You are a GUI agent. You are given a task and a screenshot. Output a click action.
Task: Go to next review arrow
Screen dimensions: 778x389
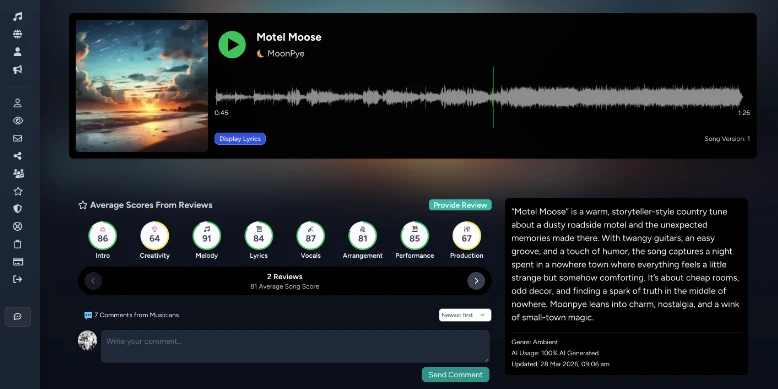tap(476, 281)
